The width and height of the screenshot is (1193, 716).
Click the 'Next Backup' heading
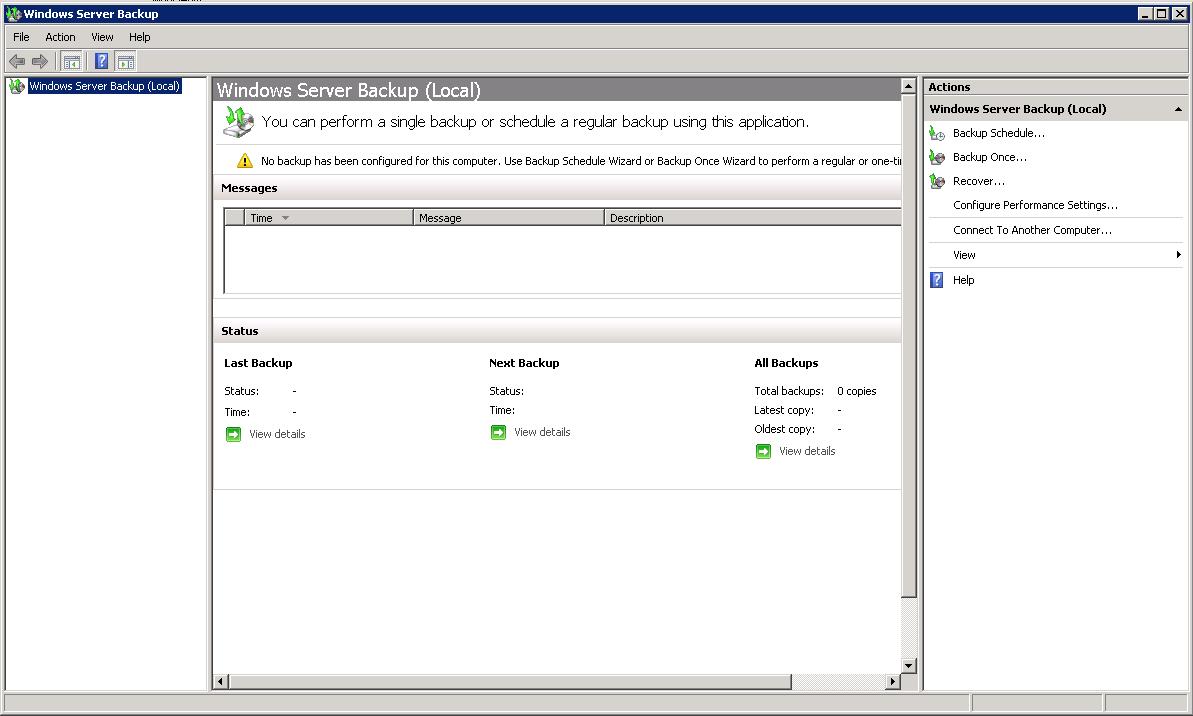tap(524, 363)
